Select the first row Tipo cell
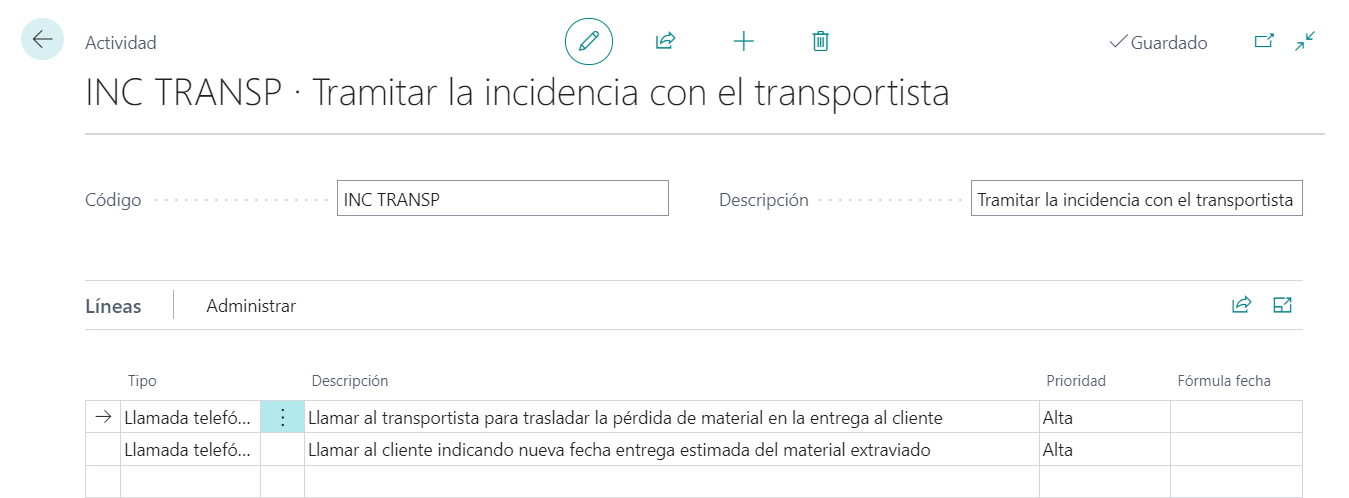 click(x=189, y=418)
